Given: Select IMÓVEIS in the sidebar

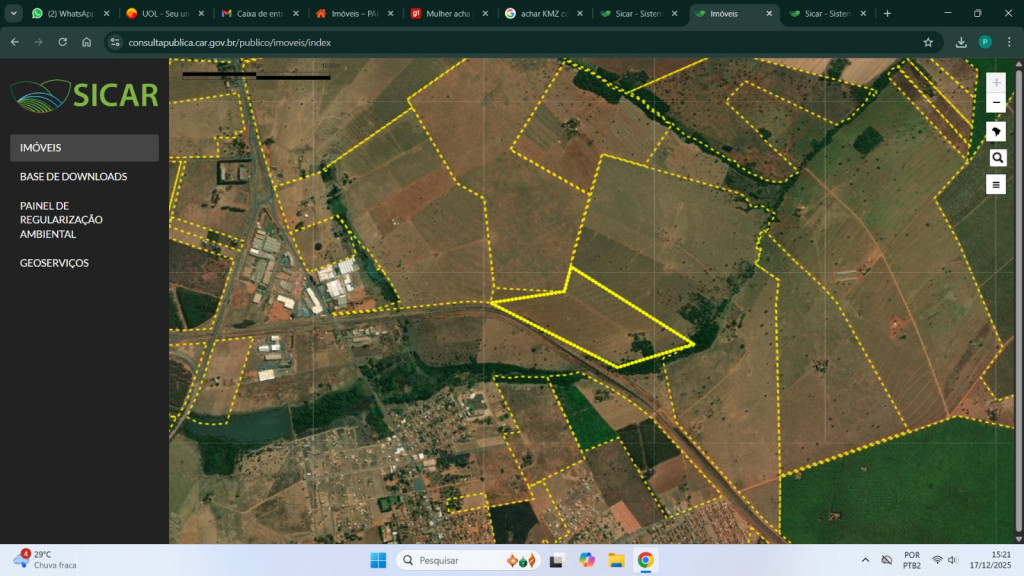Looking at the screenshot, I should point(84,148).
